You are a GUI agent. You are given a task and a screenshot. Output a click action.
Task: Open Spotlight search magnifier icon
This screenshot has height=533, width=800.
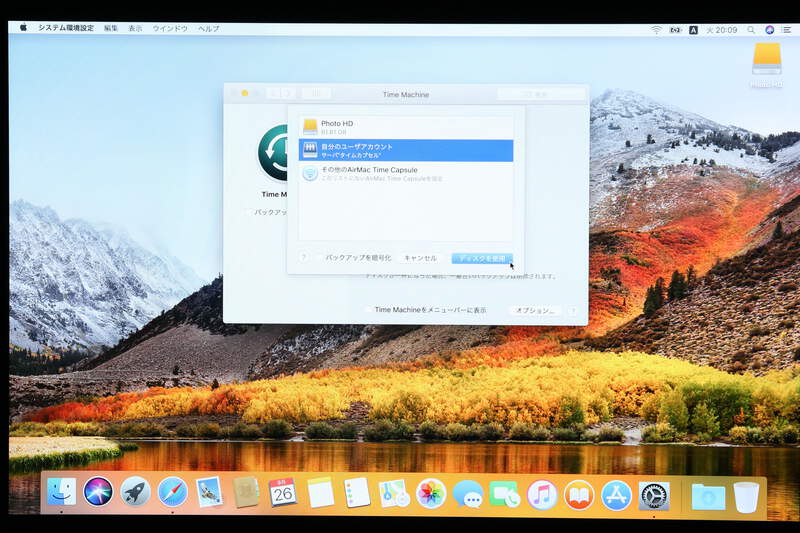pos(751,30)
